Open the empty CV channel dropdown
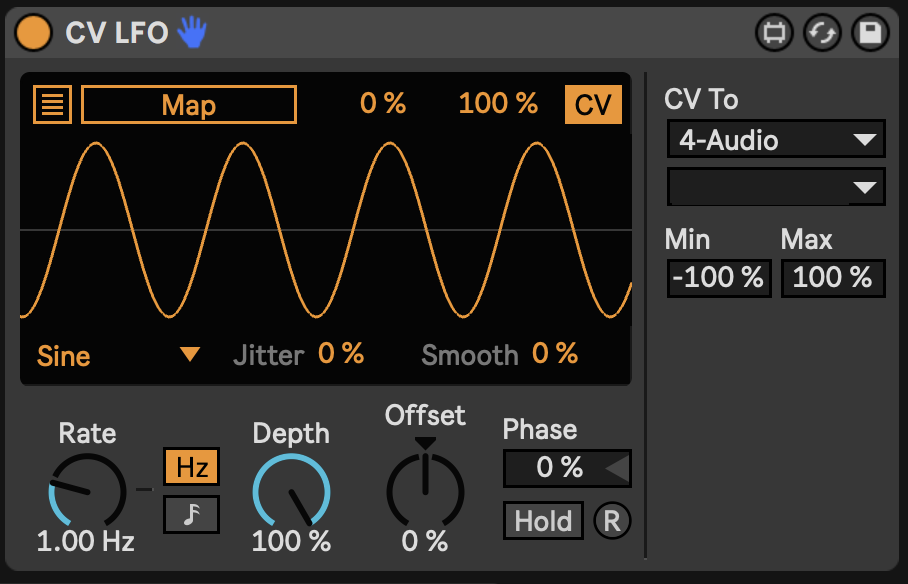This screenshot has width=908, height=584. (x=776, y=186)
